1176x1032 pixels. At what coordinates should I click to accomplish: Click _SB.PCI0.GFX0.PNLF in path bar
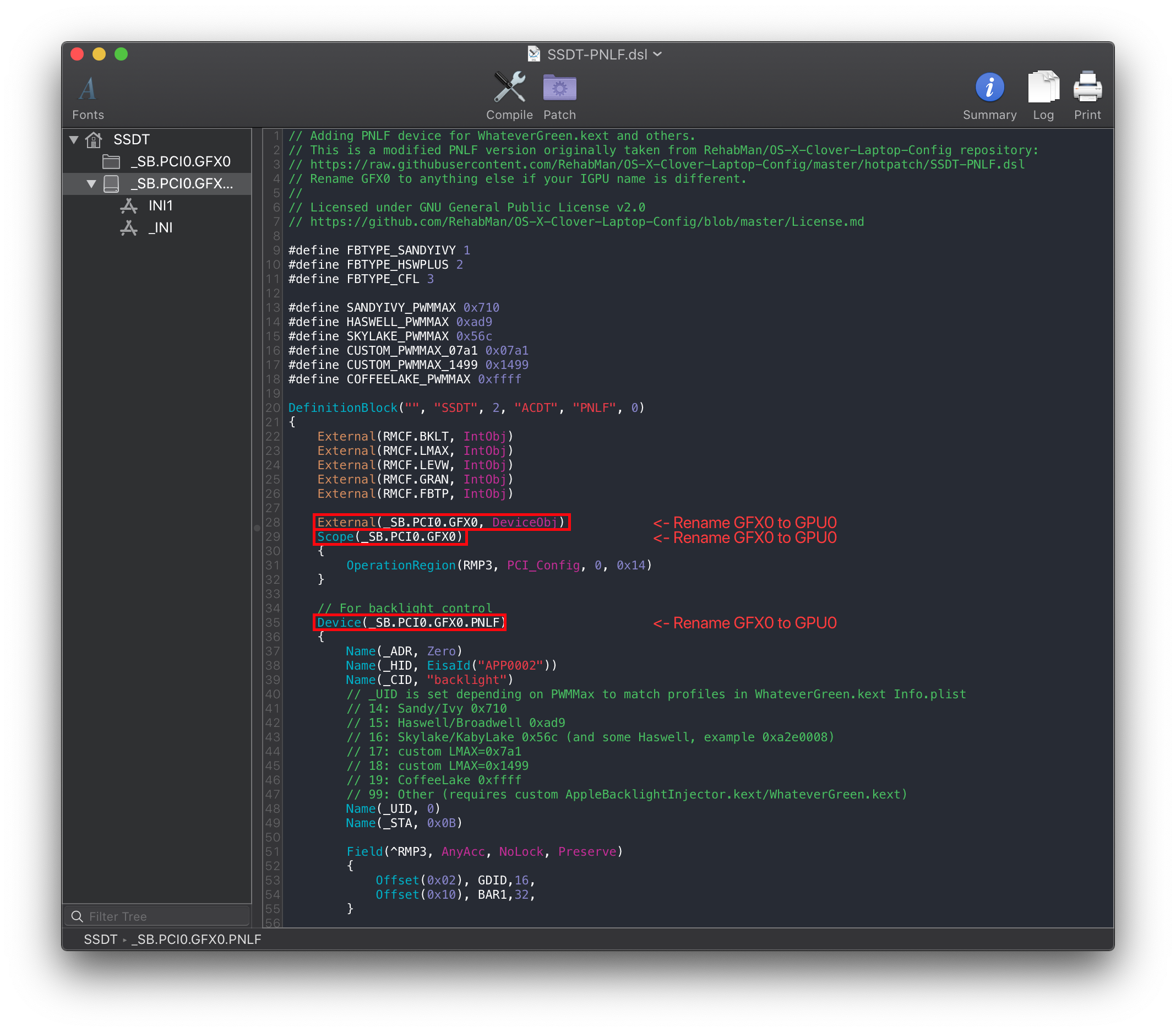tap(196, 939)
